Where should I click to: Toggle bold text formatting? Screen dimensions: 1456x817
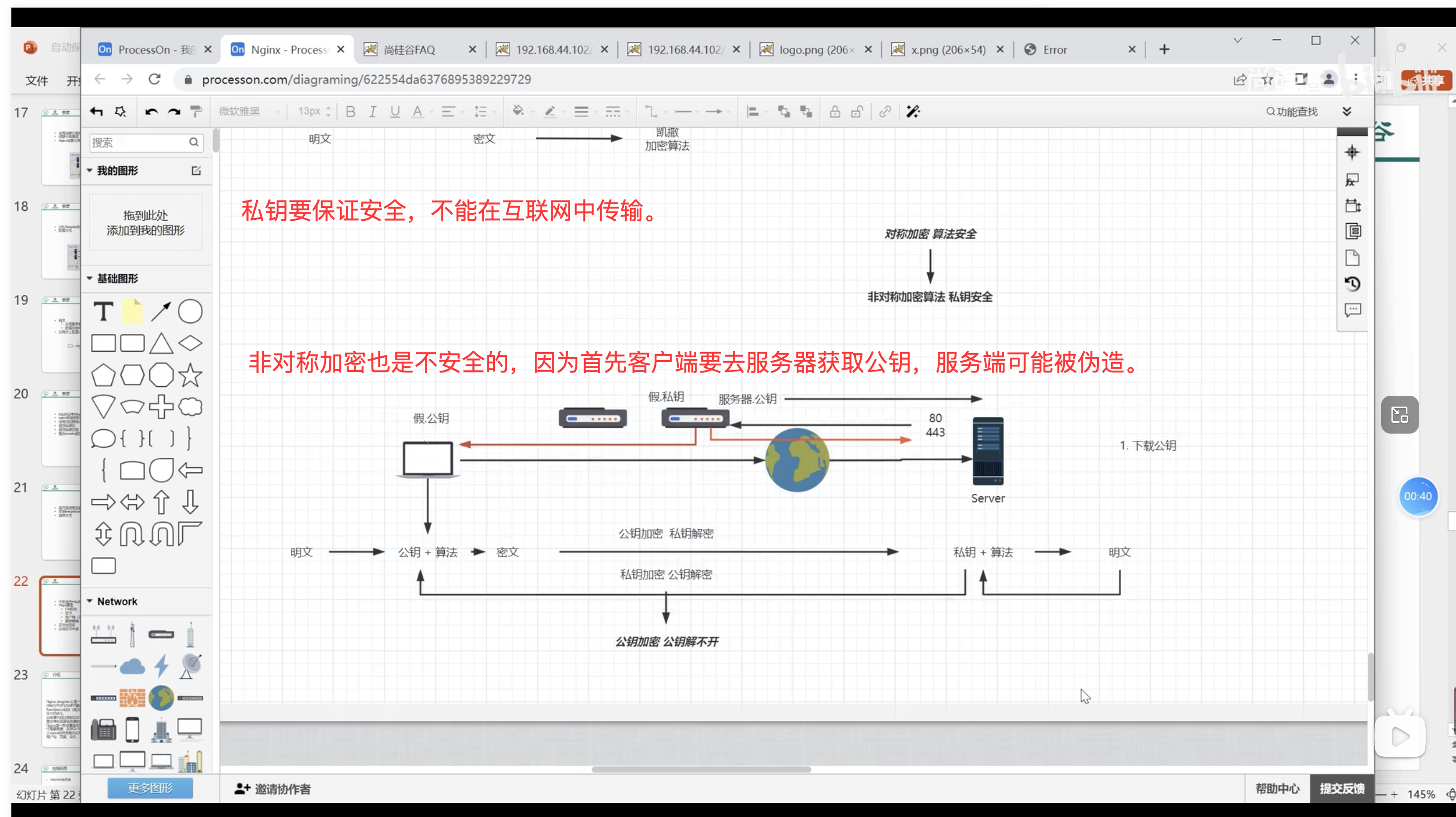(x=351, y=111)
